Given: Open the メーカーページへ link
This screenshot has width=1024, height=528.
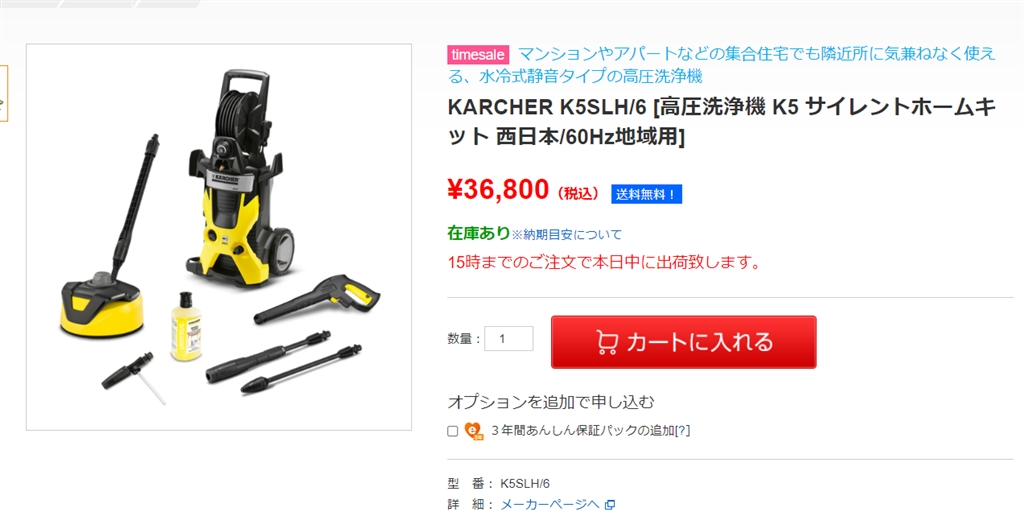Looking at the screenshot, I should point(550,504).
